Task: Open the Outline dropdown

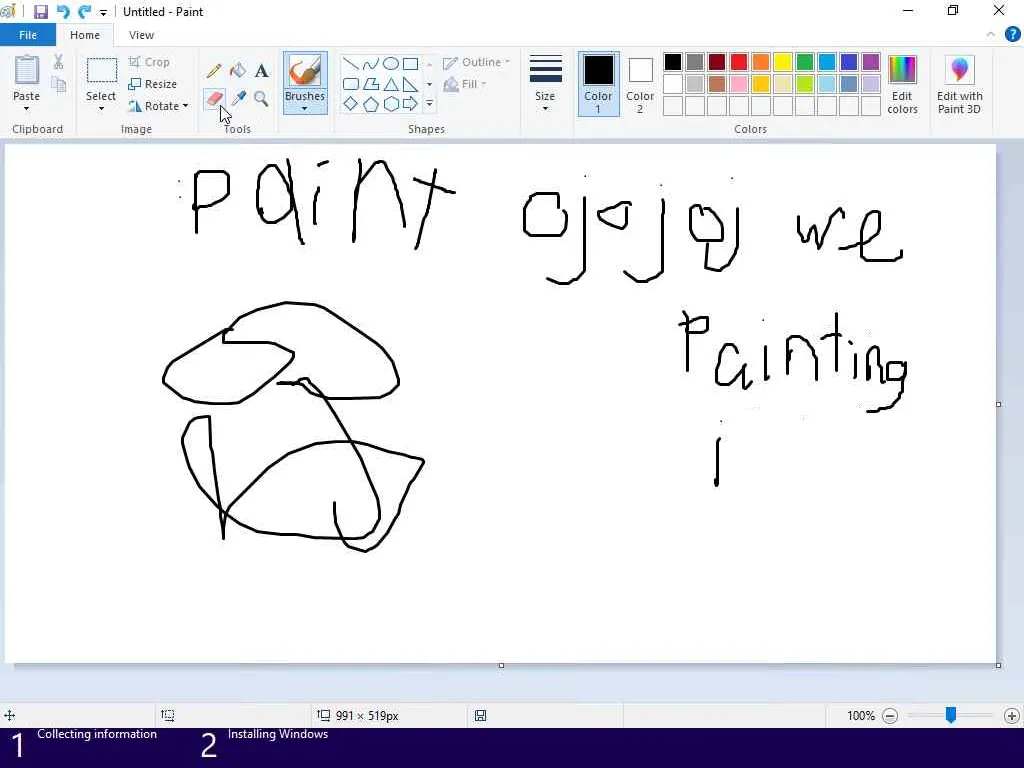Action: point(477,62)
